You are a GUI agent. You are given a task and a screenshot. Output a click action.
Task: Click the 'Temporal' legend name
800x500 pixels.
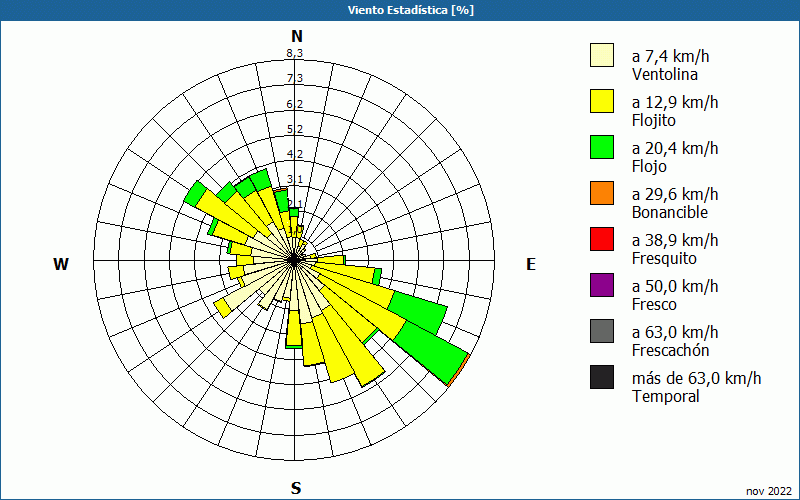[666, 396]
